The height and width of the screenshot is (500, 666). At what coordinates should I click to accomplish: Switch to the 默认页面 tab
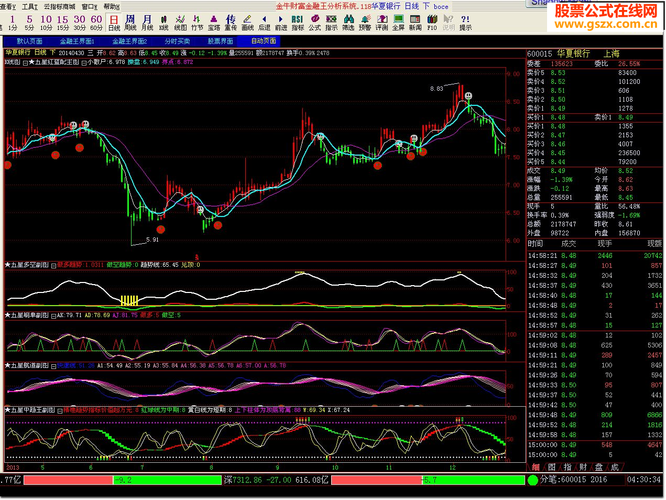(x=29, y=41)
